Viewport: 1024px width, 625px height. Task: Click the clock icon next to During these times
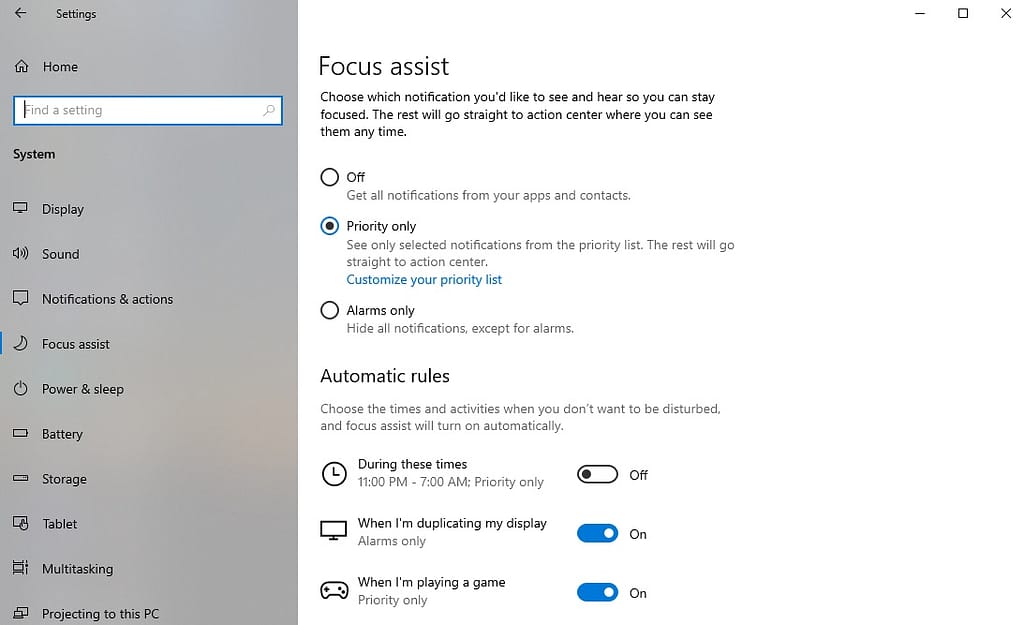click(334, 474)
